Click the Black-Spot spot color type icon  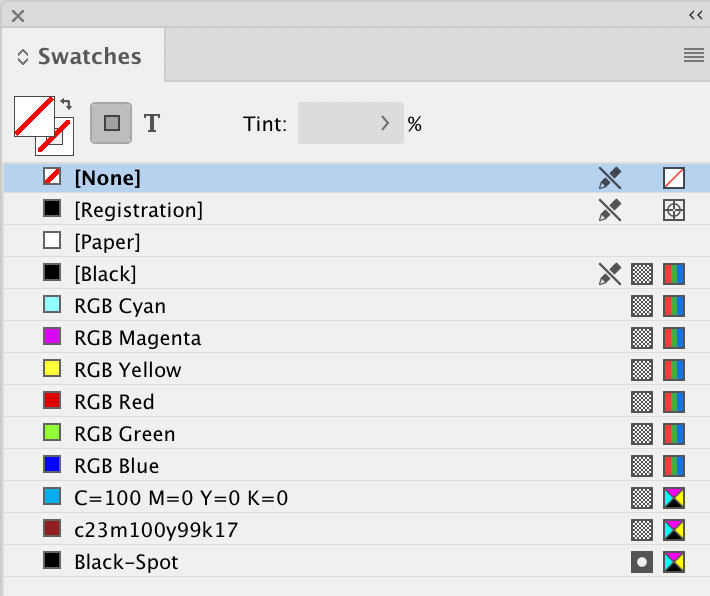pyautogui.click(x=643, y=562)
